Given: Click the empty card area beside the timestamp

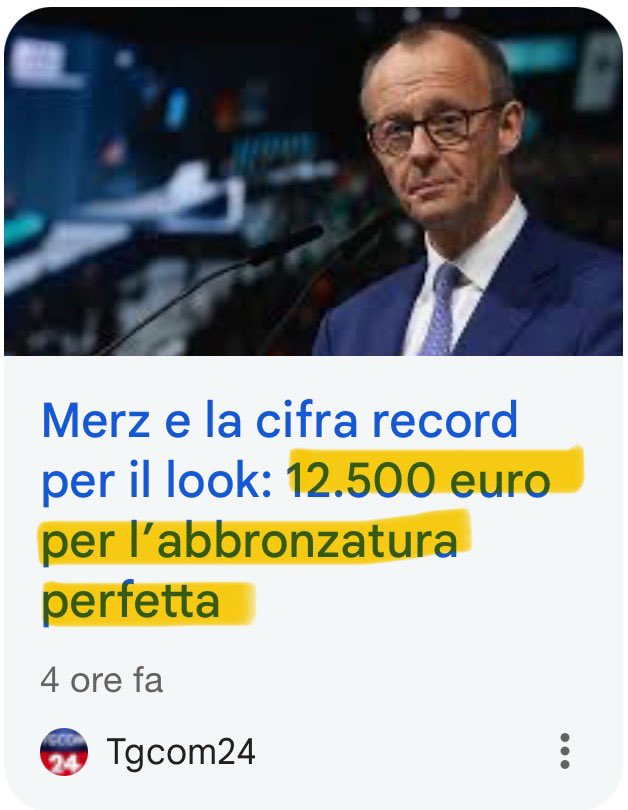Looking at the screenshot, I should coord(392,680).
